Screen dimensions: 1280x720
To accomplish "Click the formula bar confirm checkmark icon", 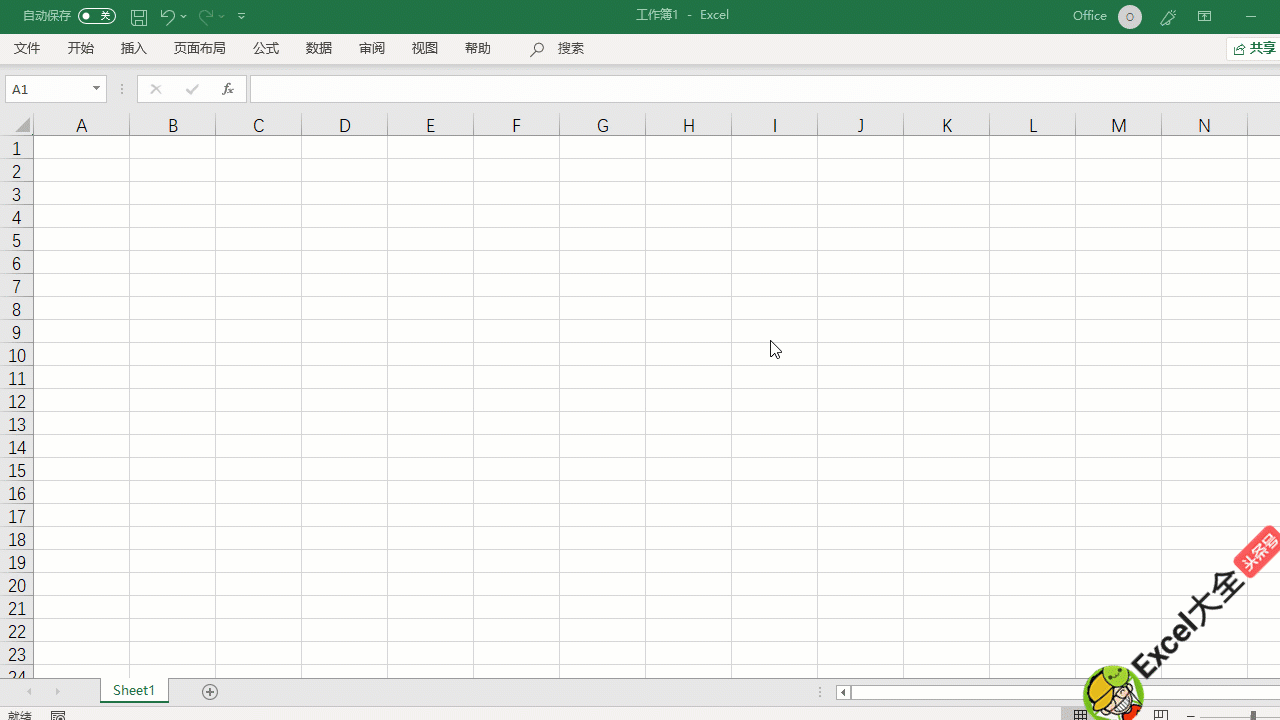I will 192,89.
